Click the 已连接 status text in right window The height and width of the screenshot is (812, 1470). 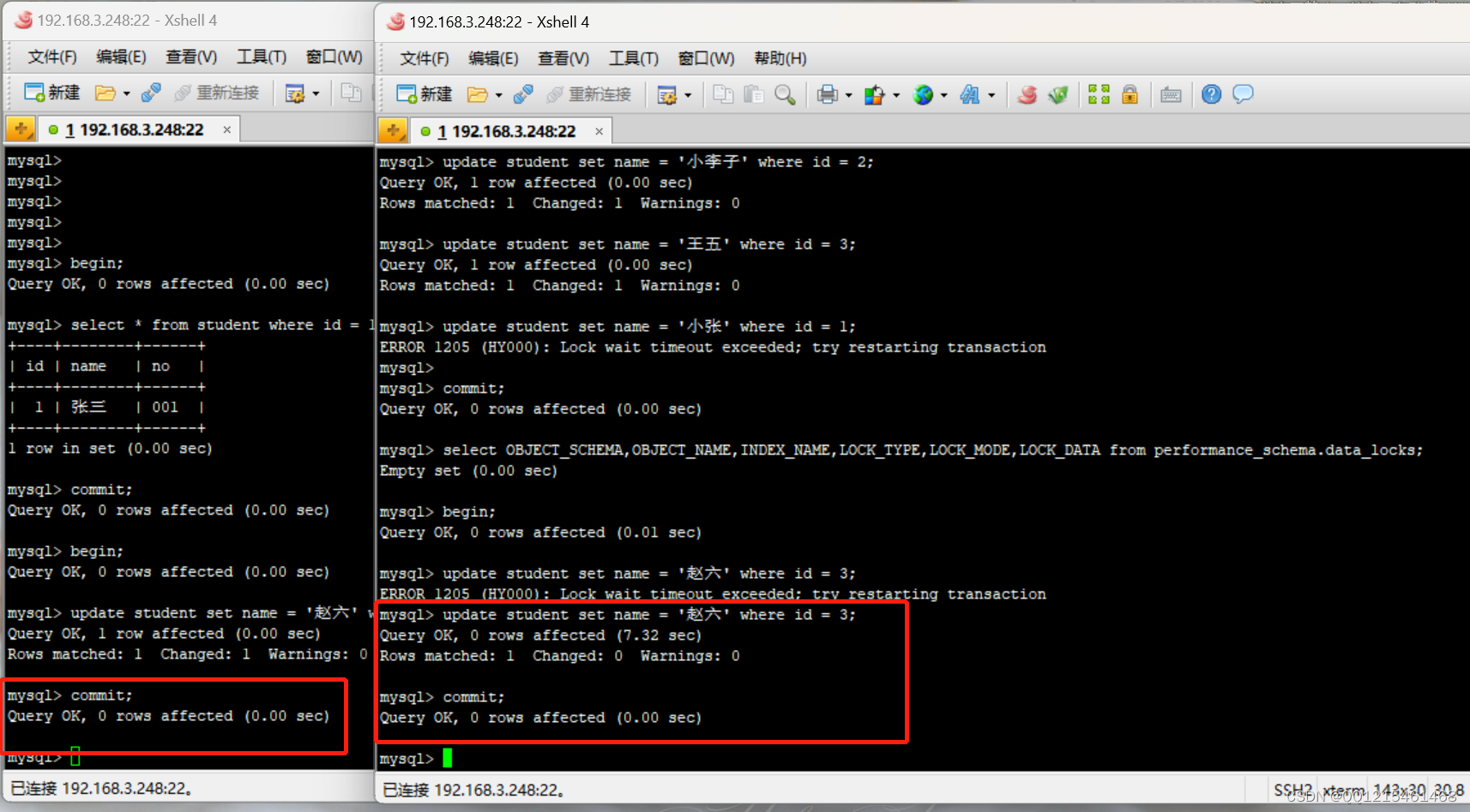coord(474,790)
